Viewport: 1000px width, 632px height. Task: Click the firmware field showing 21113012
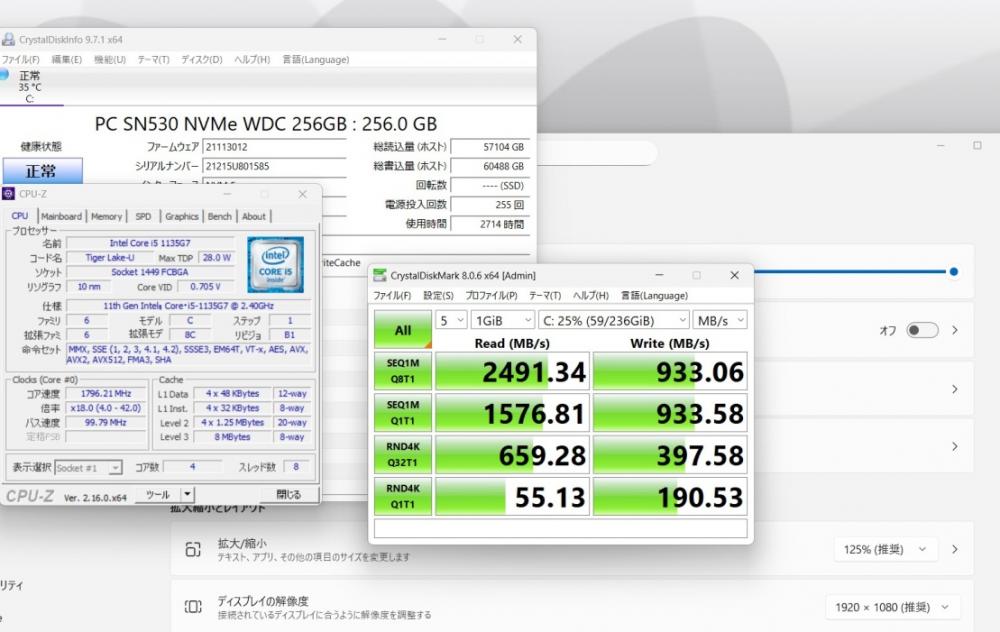[274, 147]
